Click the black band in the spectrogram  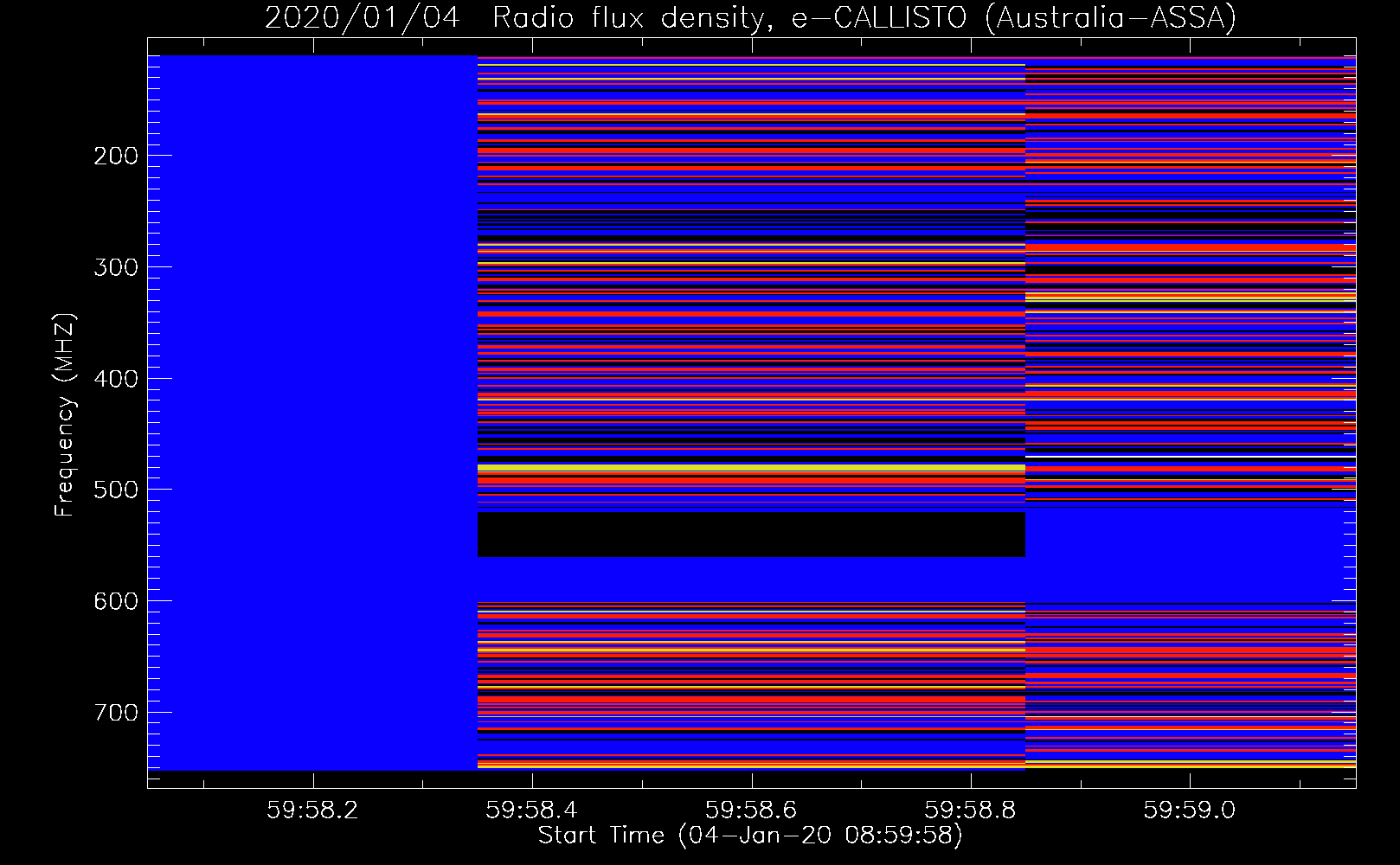pos(751,535)
